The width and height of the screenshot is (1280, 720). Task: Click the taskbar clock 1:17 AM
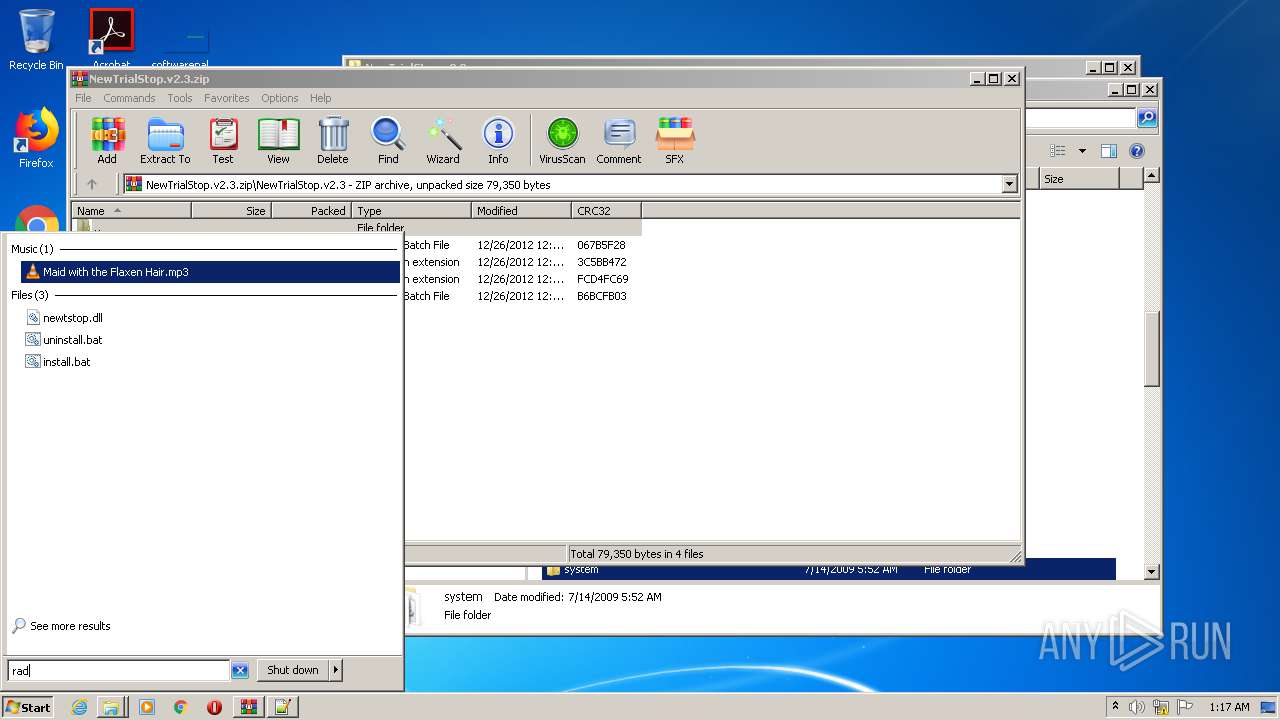(1229, 707)
